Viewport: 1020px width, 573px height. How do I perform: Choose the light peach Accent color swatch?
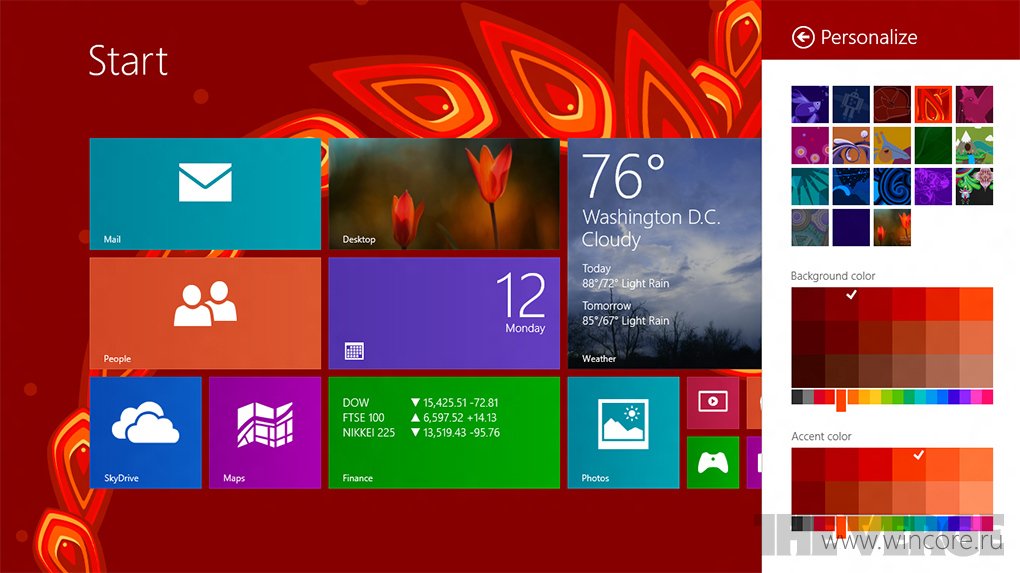[976, 497]
